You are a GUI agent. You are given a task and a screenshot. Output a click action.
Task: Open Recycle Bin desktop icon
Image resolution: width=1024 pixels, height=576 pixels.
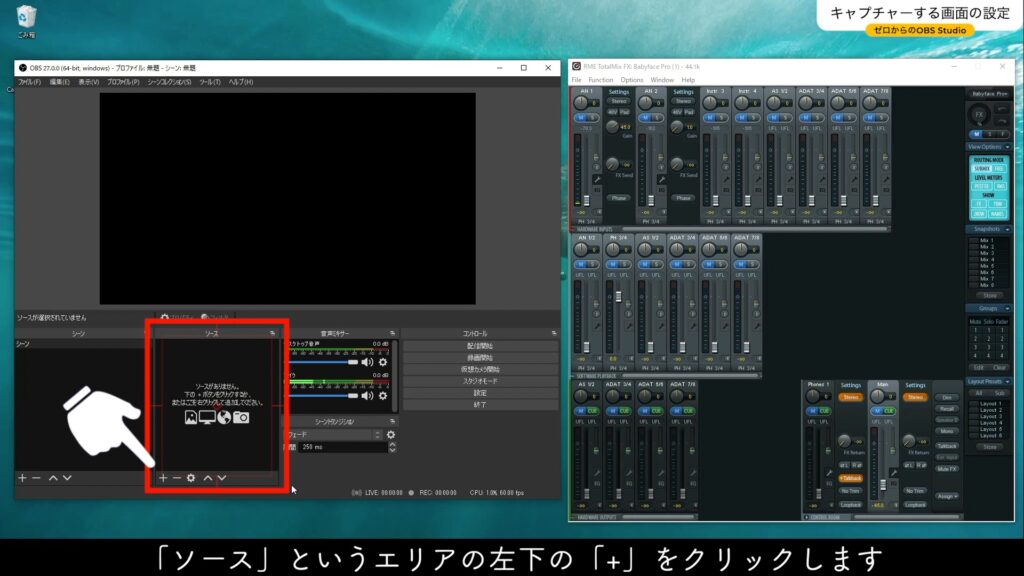[x=26, y=21]
